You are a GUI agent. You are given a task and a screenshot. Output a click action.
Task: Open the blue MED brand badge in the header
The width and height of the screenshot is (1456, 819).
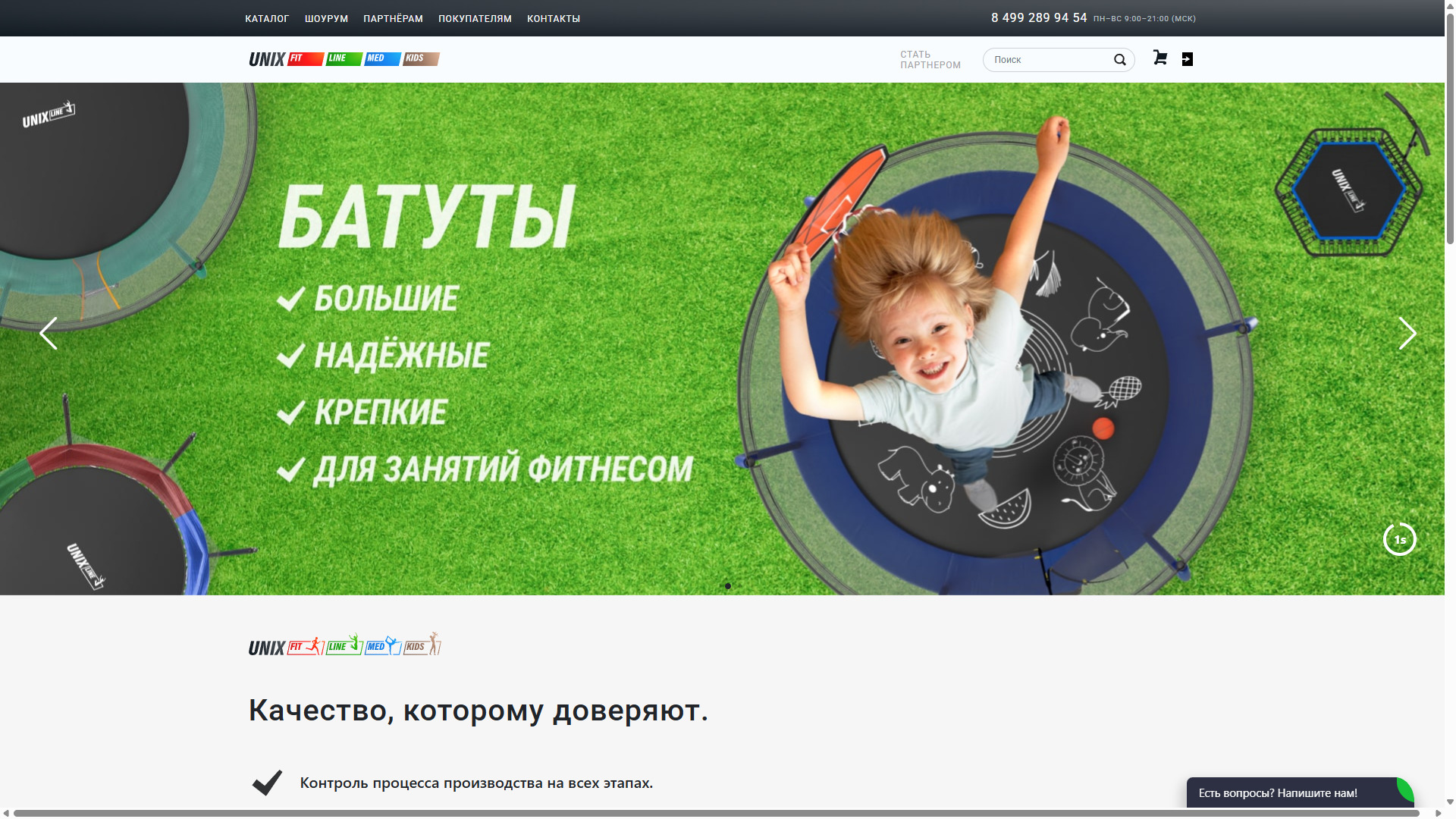(382, 58)
